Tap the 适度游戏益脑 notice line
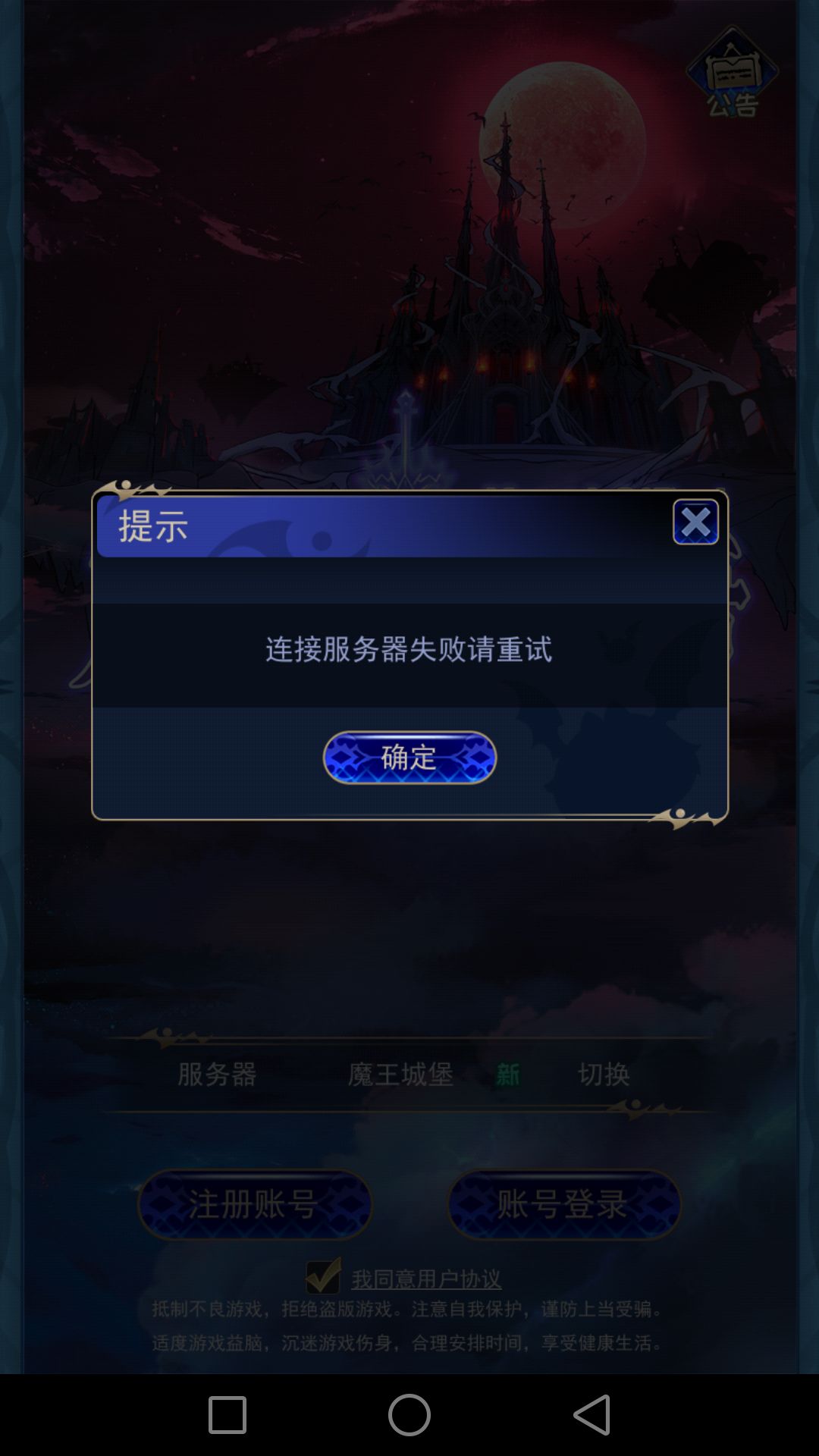This screenshot has height=1456, width=819. coord(408,1343)
